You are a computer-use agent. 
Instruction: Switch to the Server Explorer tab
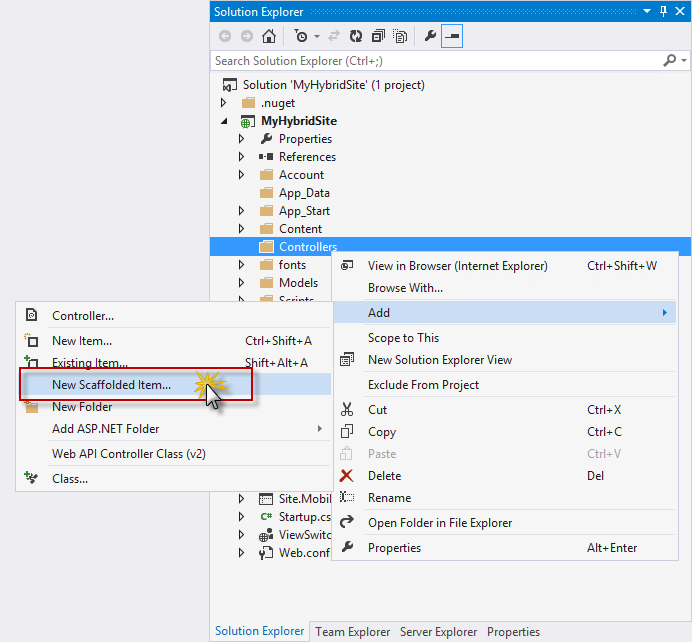click(x=438, y=632)
